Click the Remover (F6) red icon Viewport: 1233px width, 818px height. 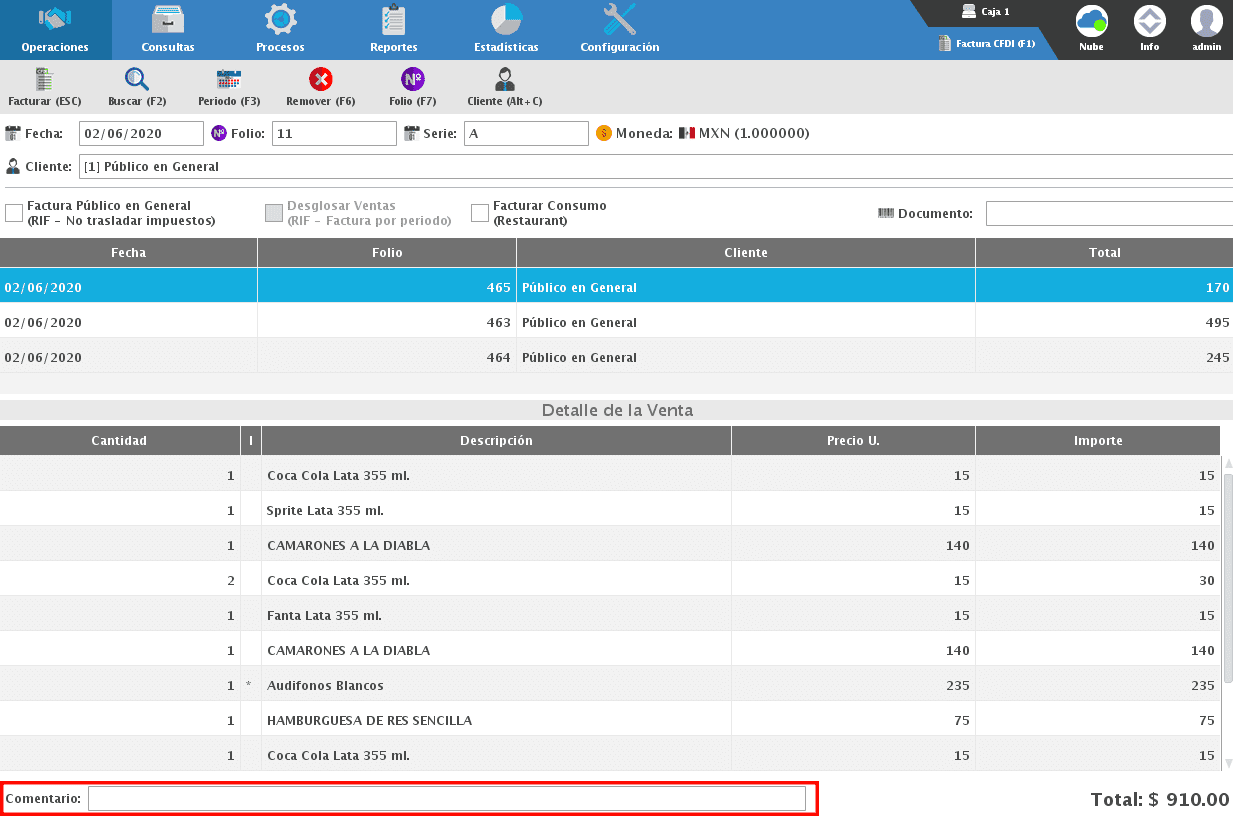[320, 80]
